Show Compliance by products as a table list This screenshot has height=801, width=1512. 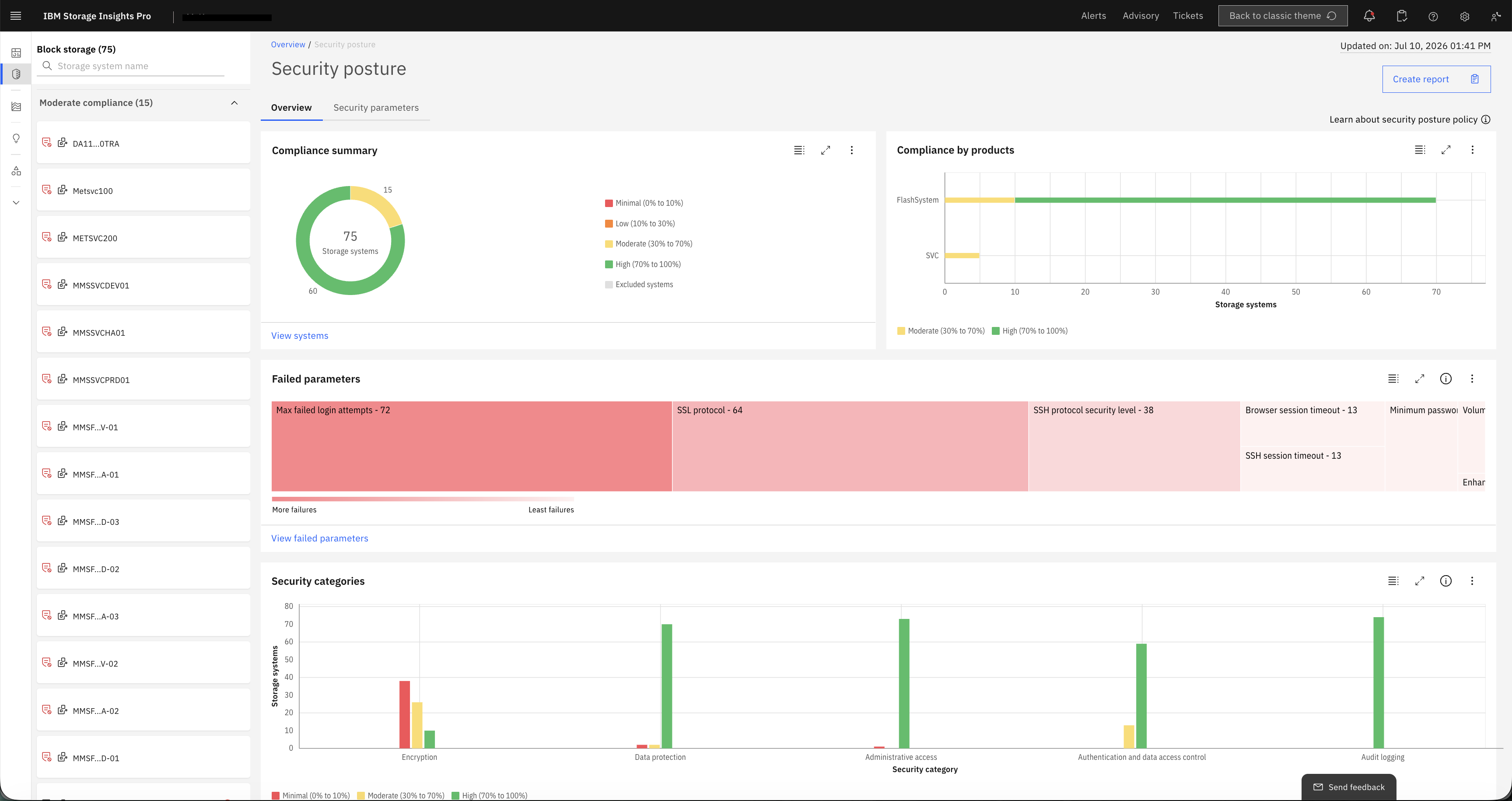(1420, 150)
